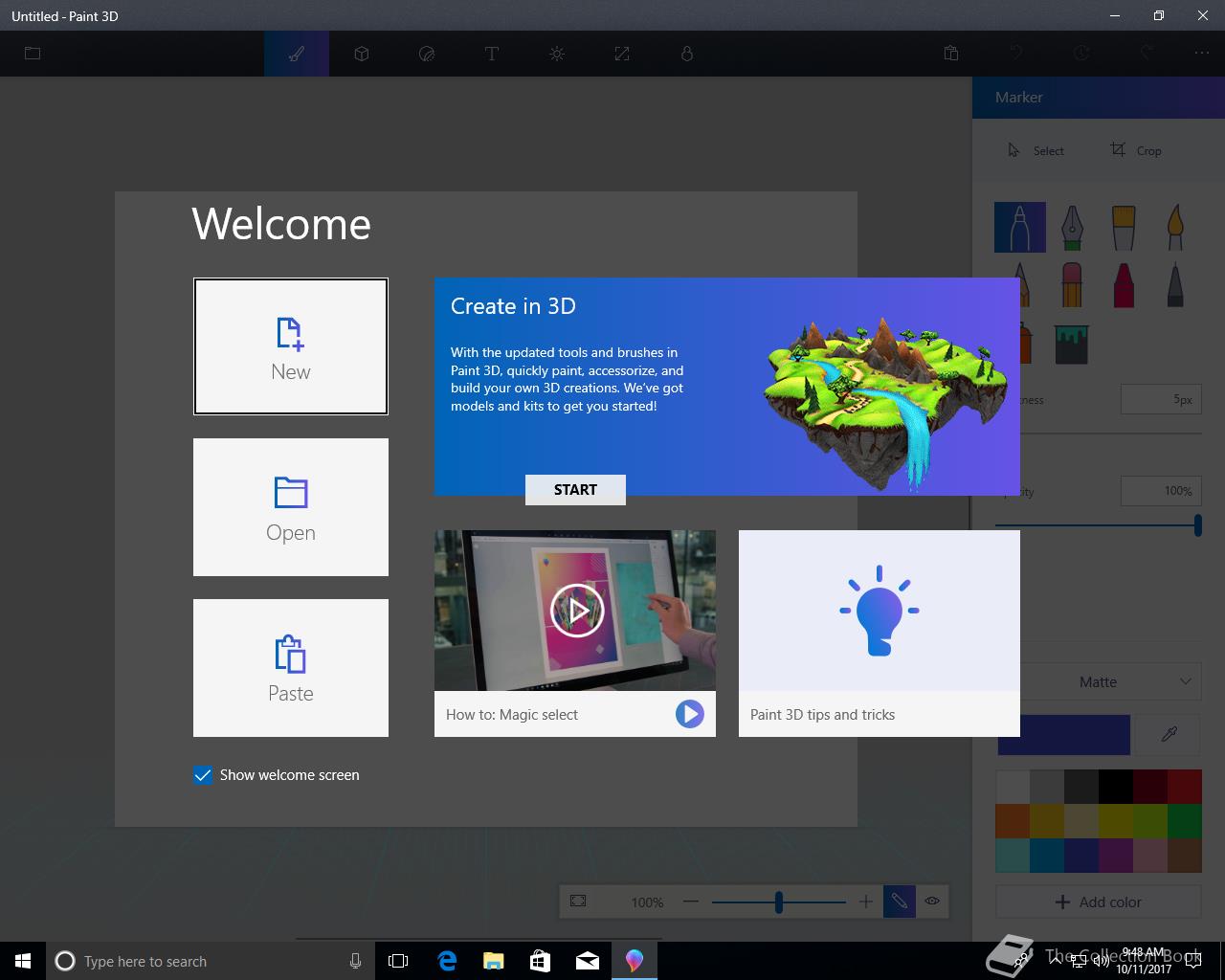Choose the Crop tool in sidebar
The height and width of the screenshot is (980, 1225).
[1136, 150]
